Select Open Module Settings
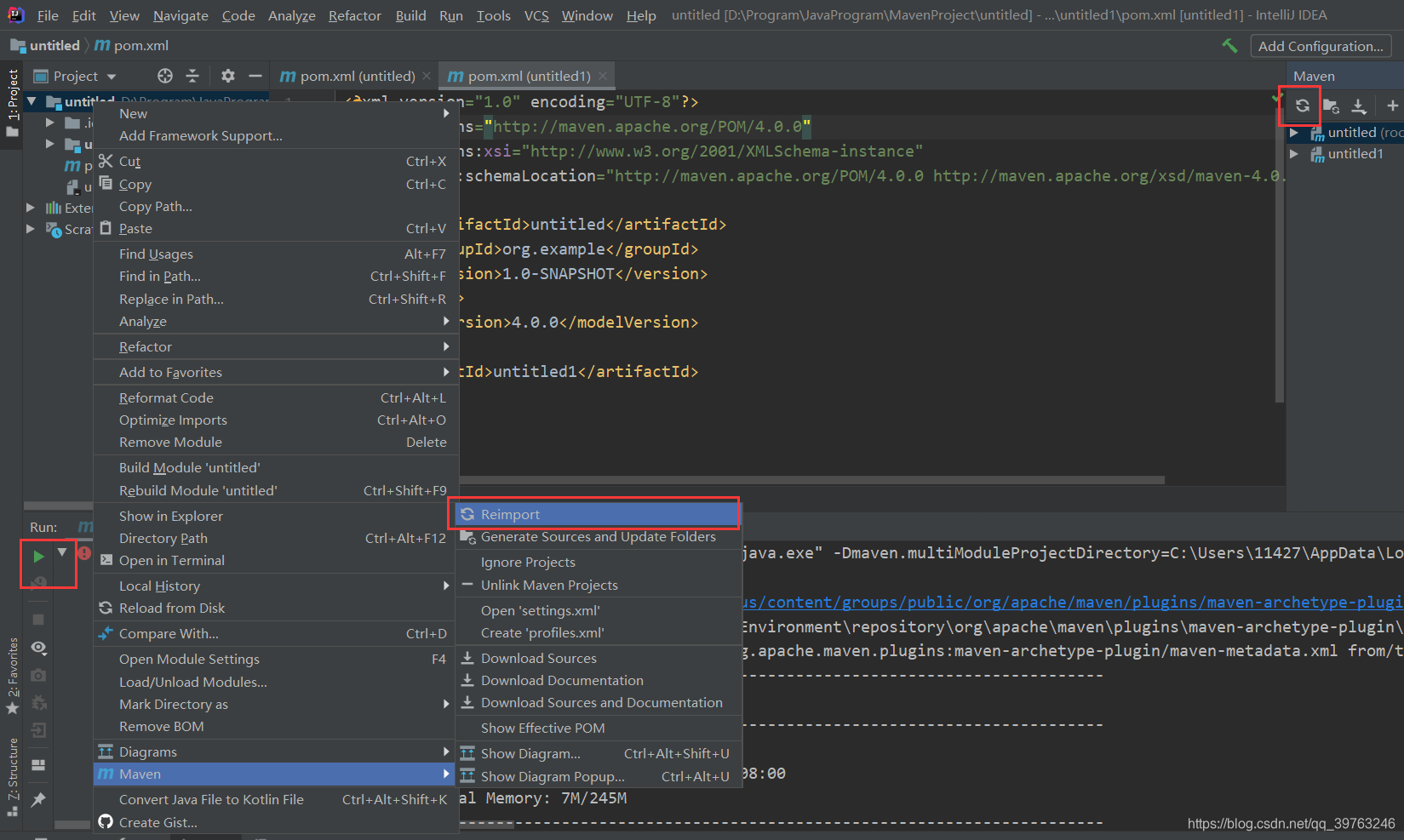Viewport: 1404px width, 840px height. tap(276, 659)
